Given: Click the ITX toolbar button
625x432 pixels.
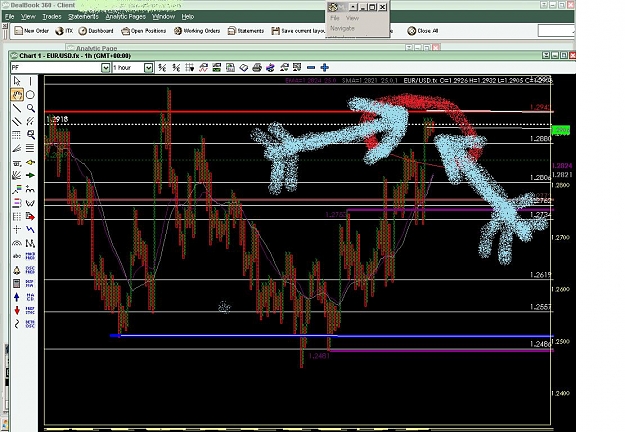Looking at the screenshot, I should 64,31.
